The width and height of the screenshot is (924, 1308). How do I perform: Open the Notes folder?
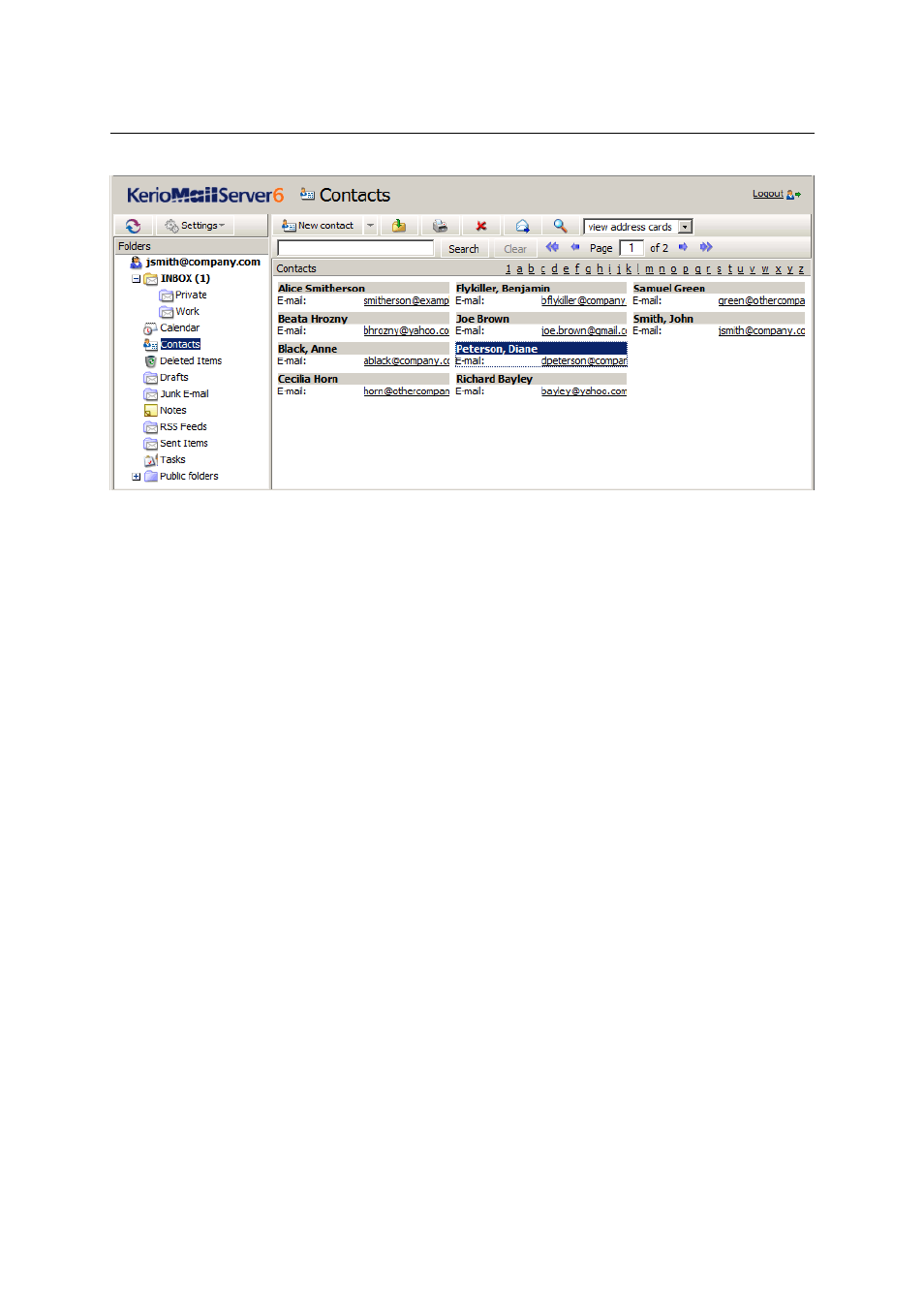click(x=173, y=410)
